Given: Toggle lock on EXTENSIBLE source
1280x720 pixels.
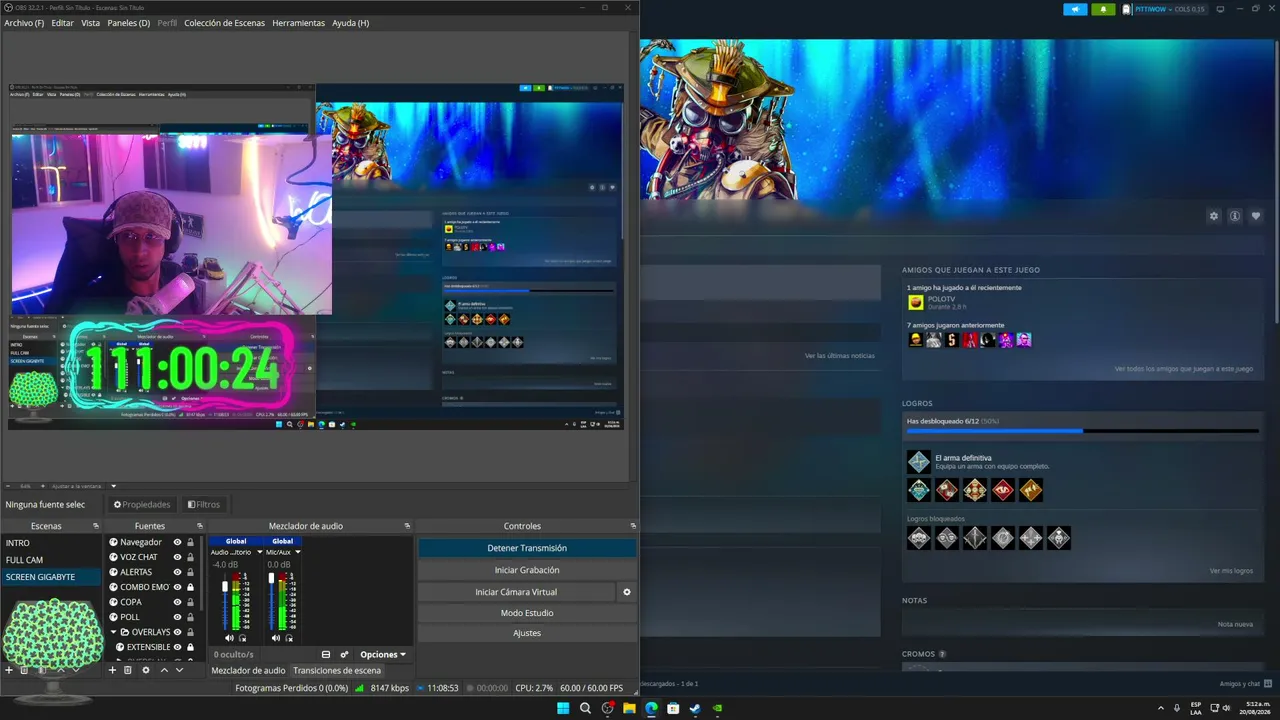Looking at the screenshot, I should click(191, 647).
